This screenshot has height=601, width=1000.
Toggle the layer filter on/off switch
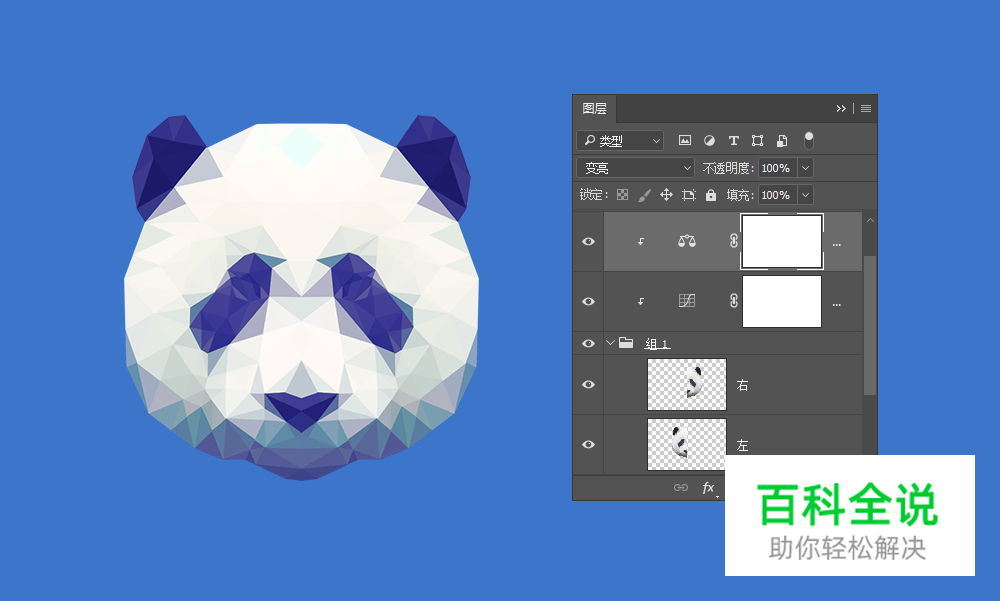(809, 140)
